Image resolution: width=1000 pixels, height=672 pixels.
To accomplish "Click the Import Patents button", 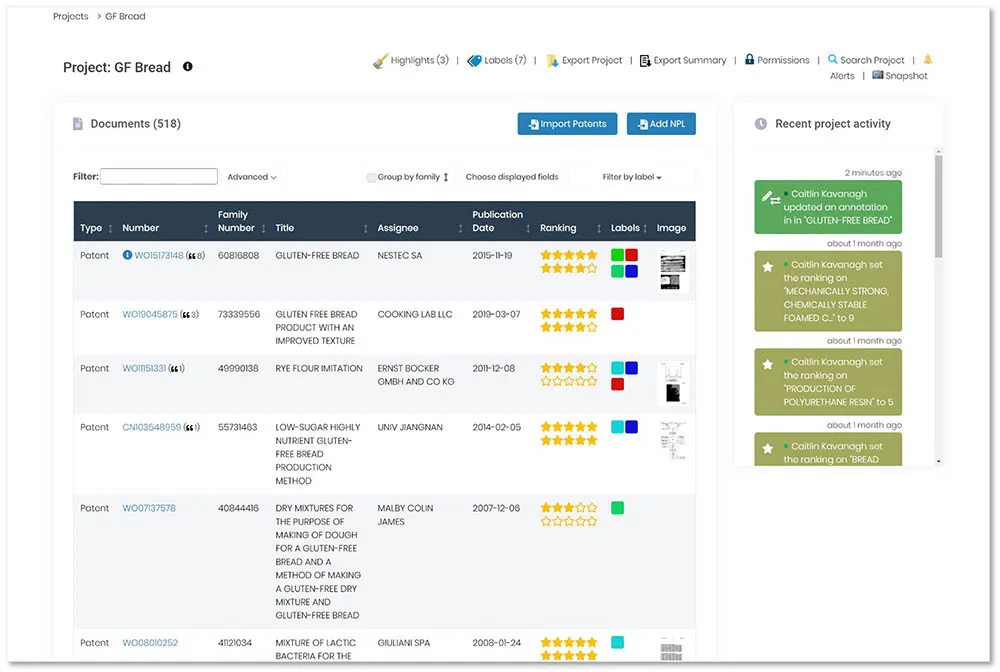I will (567, 124).
